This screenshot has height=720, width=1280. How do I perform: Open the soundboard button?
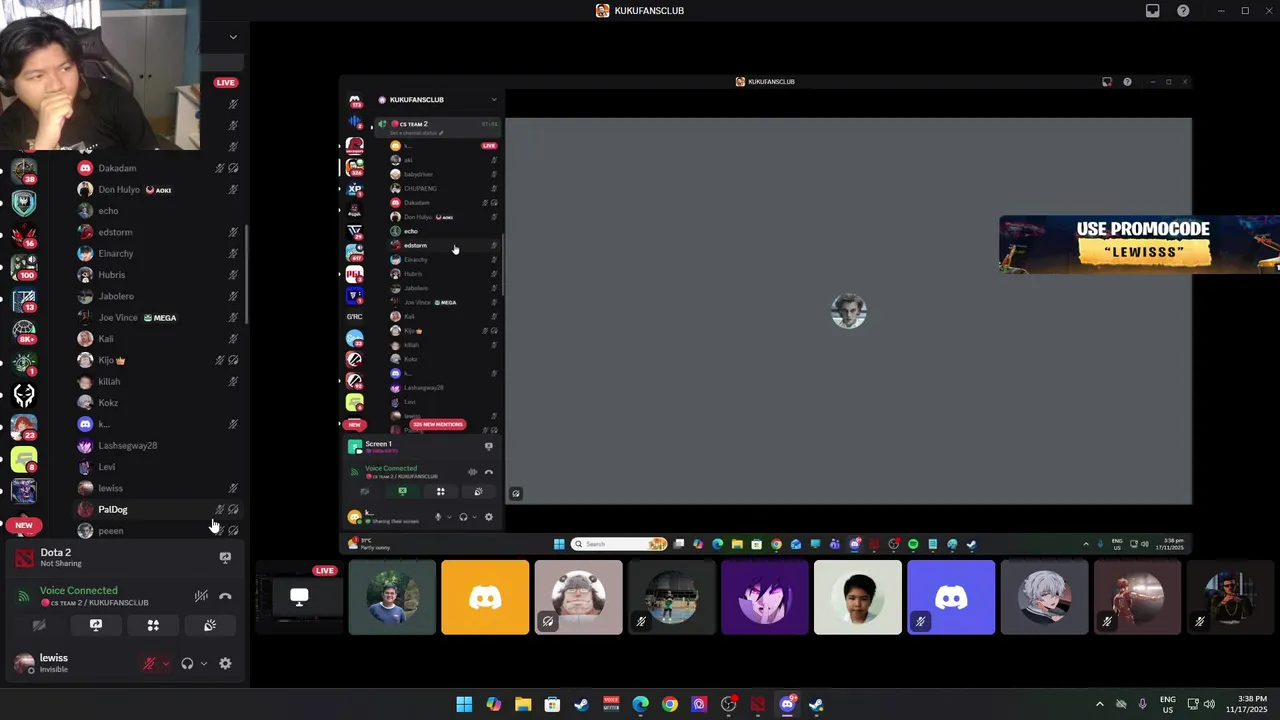[210, 625]
